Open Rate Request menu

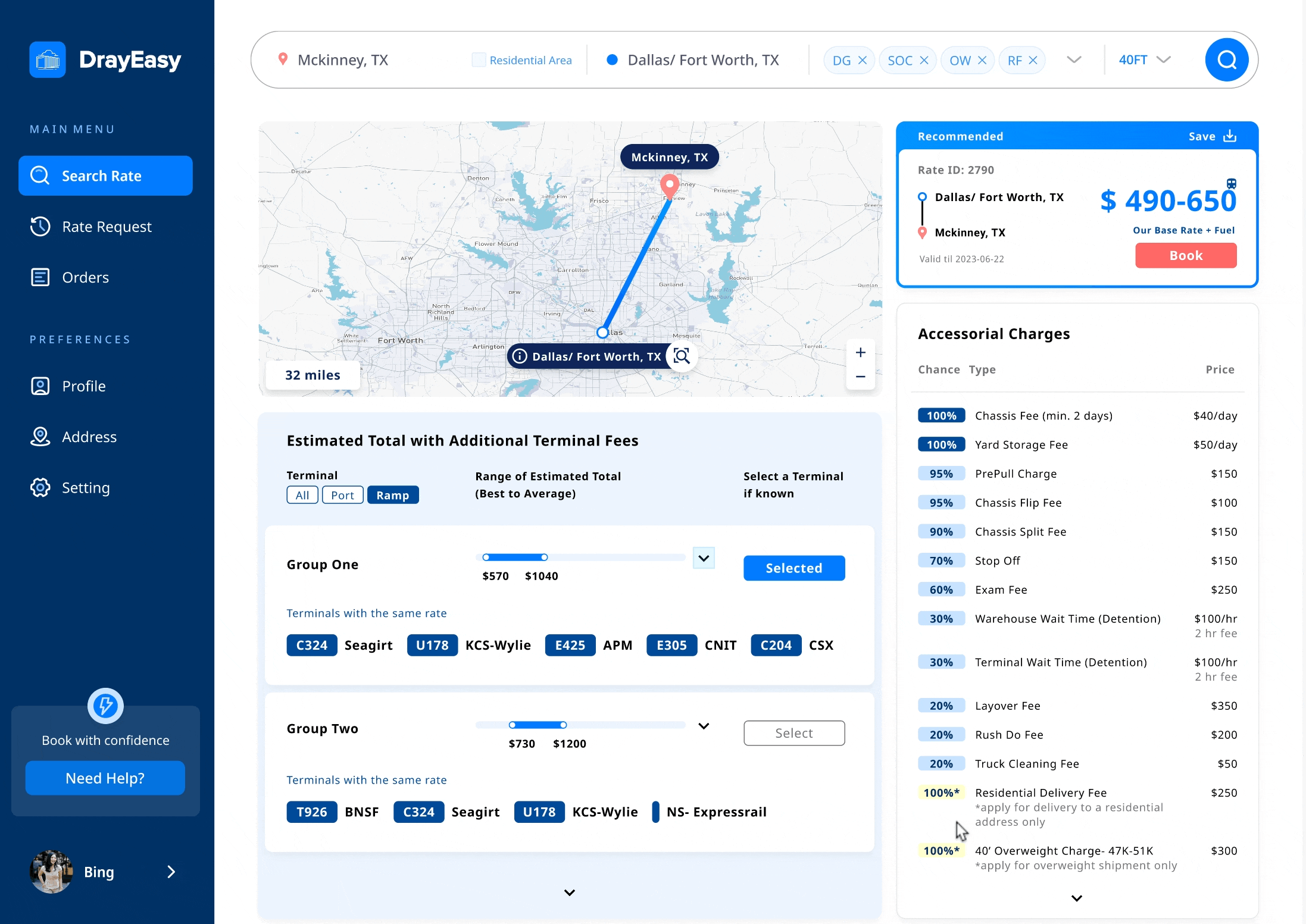tap(106, 227)
